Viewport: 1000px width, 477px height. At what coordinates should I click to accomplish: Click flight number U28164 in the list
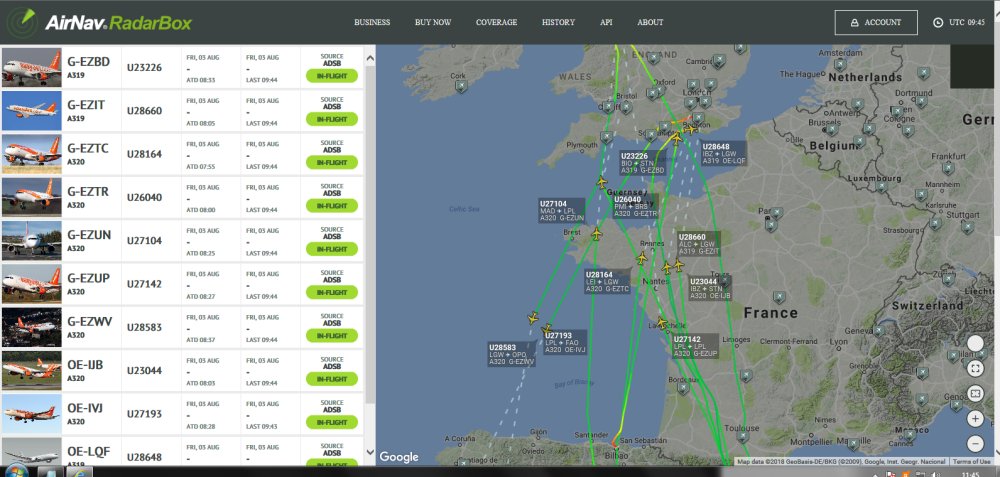click(144, 154)
